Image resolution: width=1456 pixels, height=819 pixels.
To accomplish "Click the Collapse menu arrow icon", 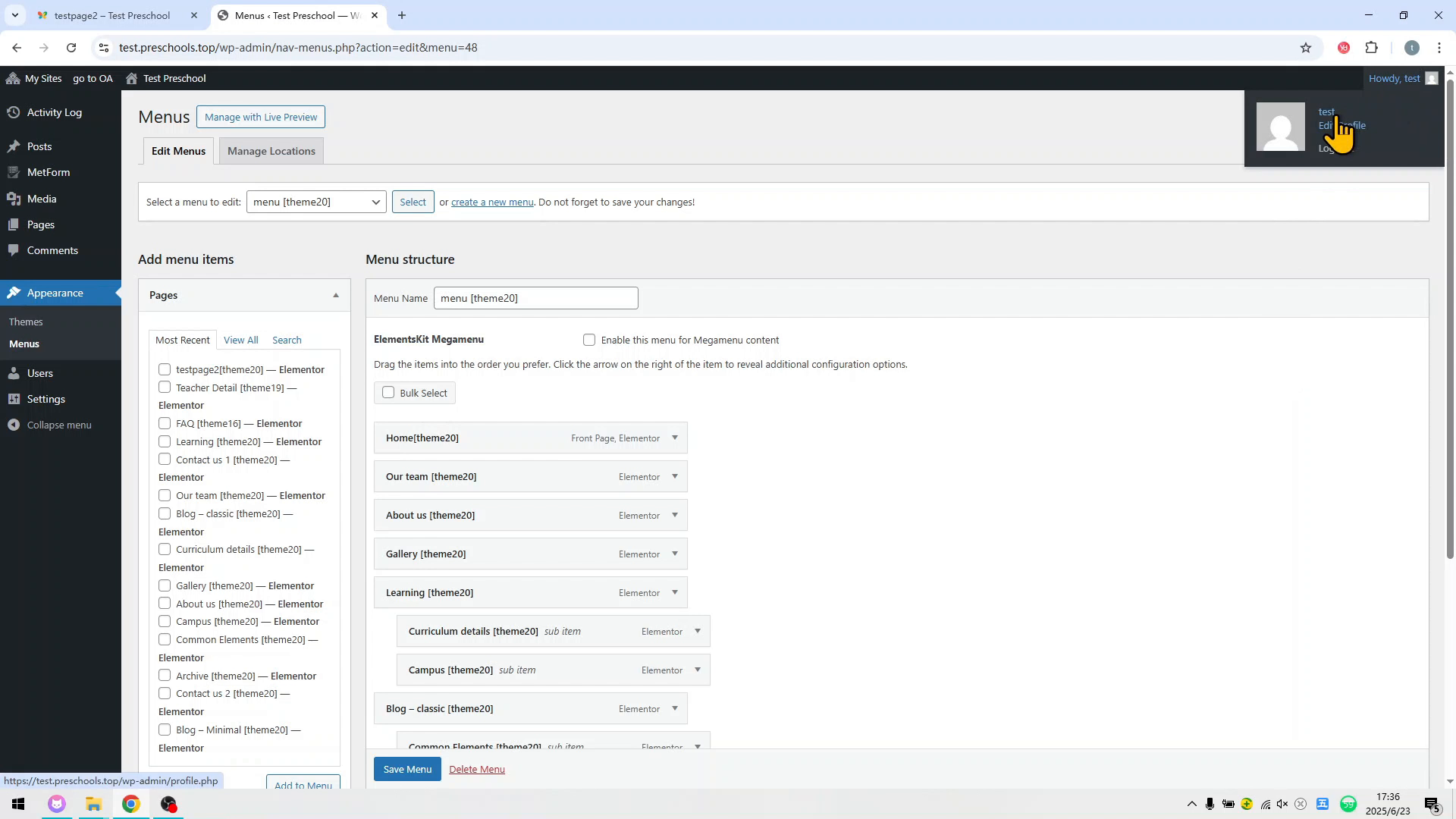I will [14, 425].
